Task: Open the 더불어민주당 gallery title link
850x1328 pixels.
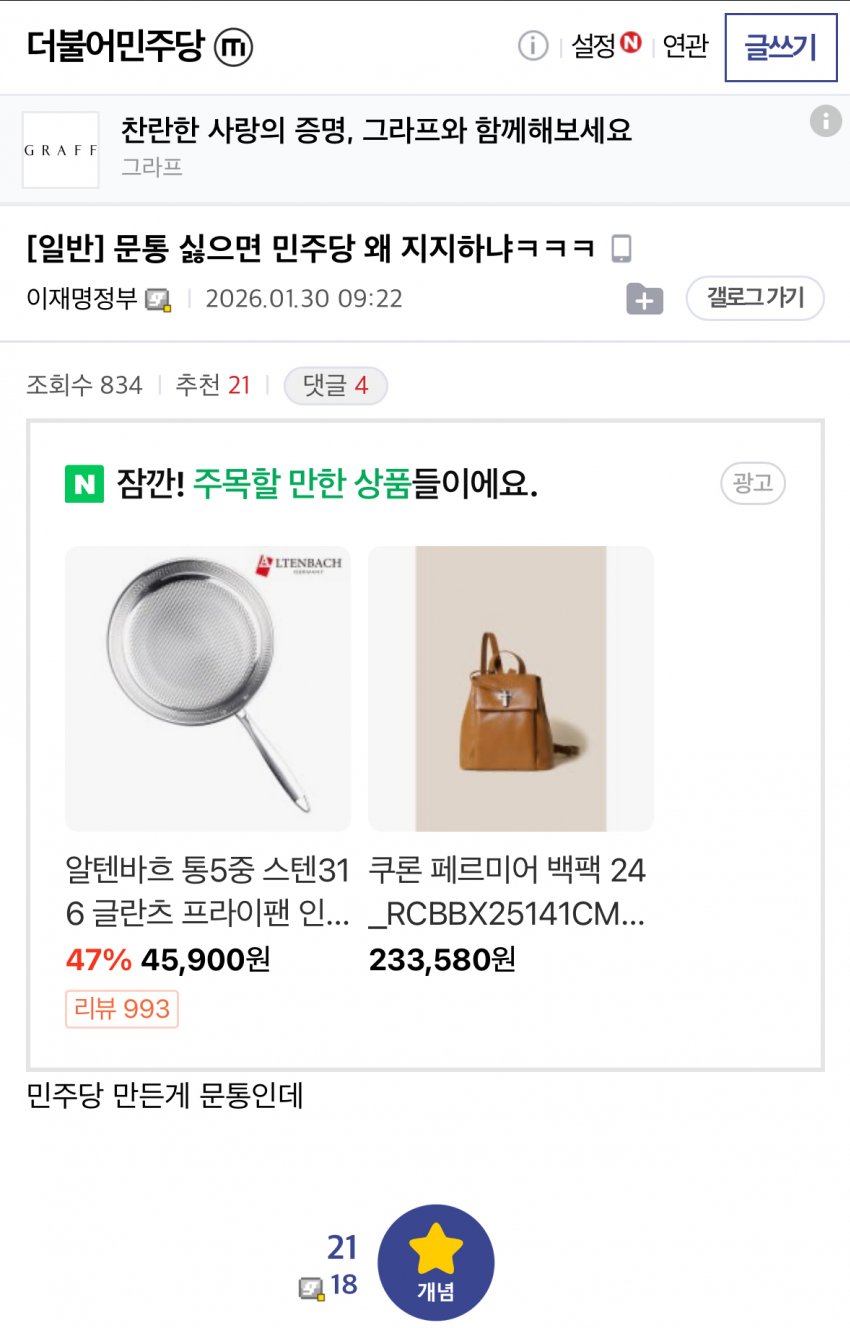Action: point(115,47)
